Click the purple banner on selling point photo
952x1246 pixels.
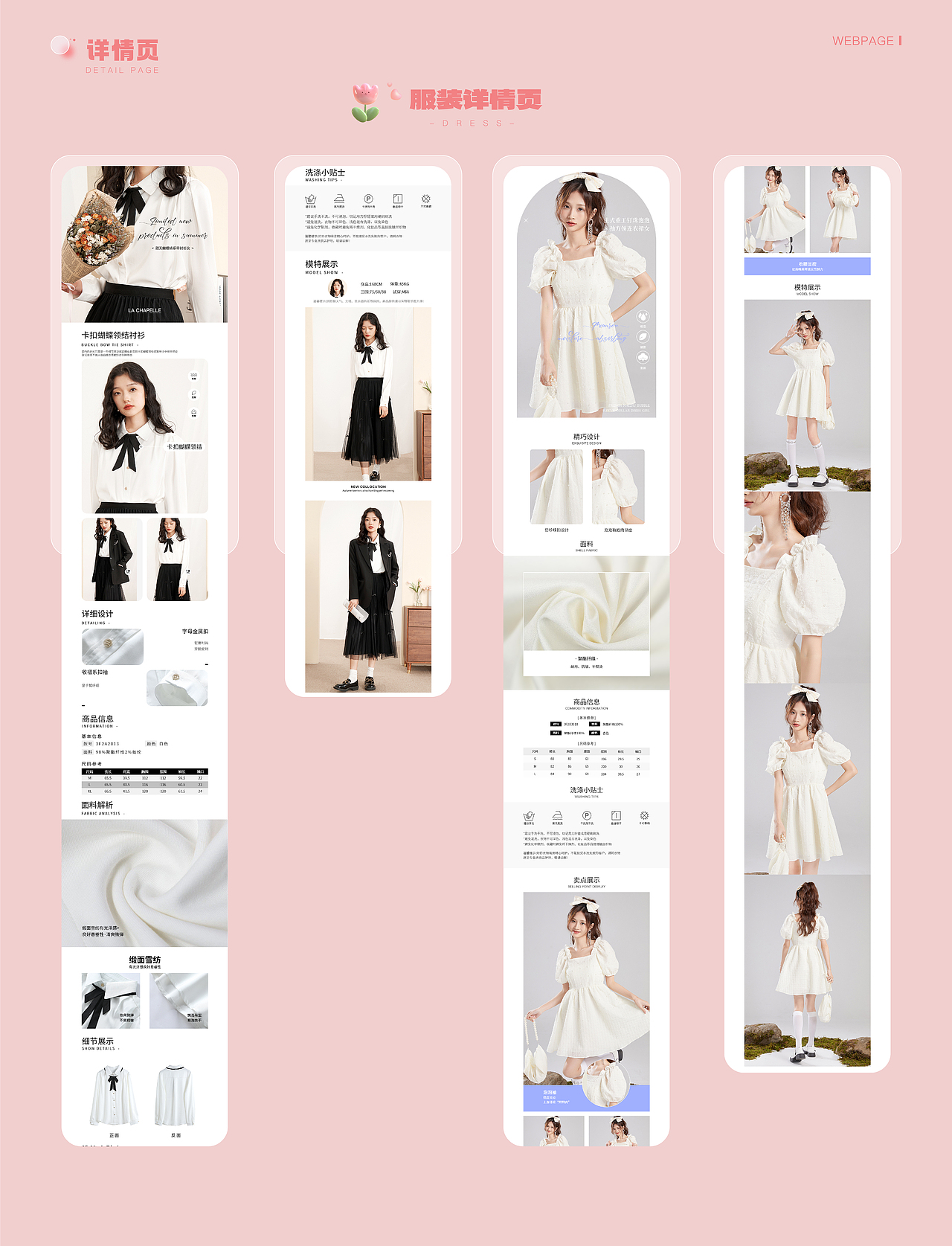[586, 1098]
